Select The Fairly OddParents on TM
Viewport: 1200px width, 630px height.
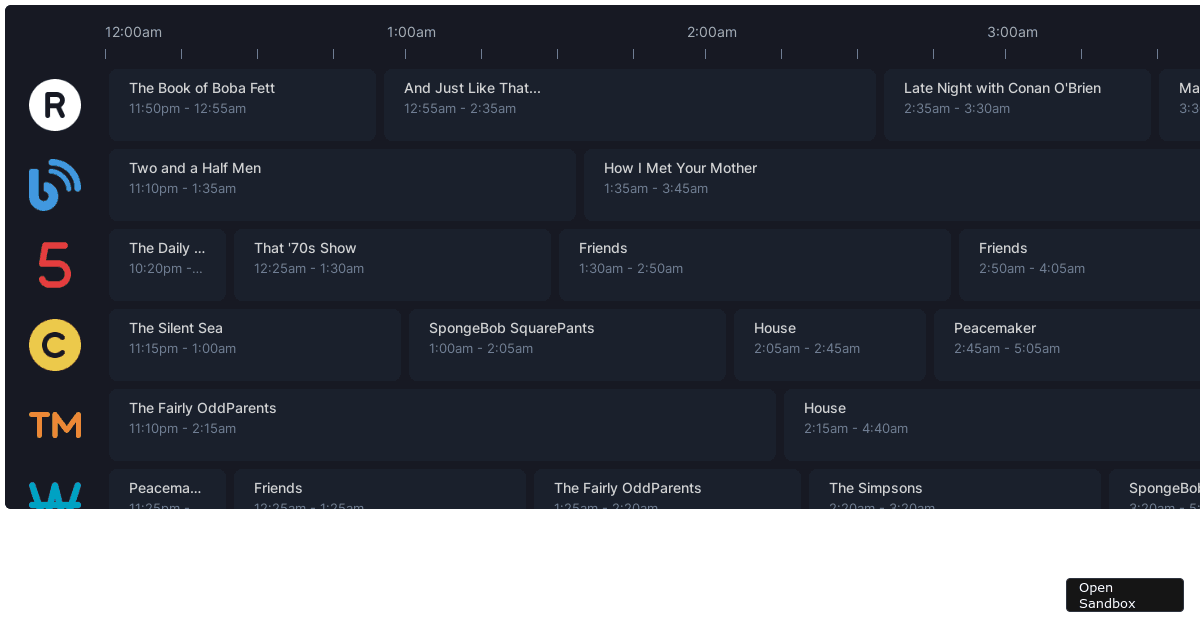pyautogui.click(x=442, y=425)
